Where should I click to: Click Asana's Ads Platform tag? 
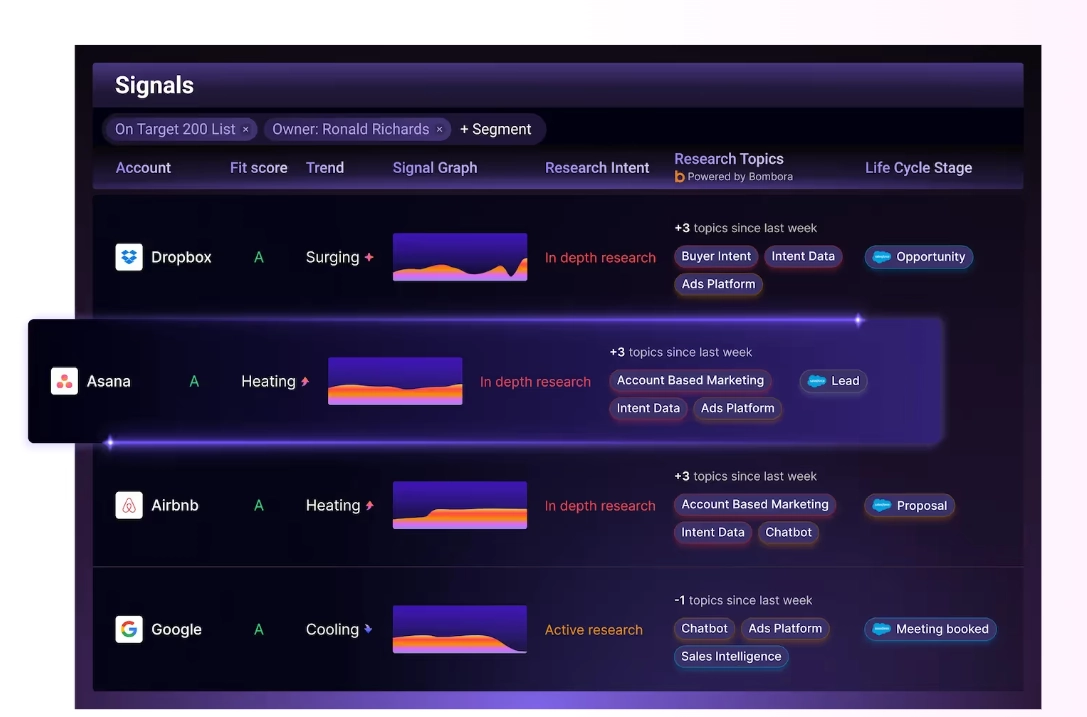(738, 408)
